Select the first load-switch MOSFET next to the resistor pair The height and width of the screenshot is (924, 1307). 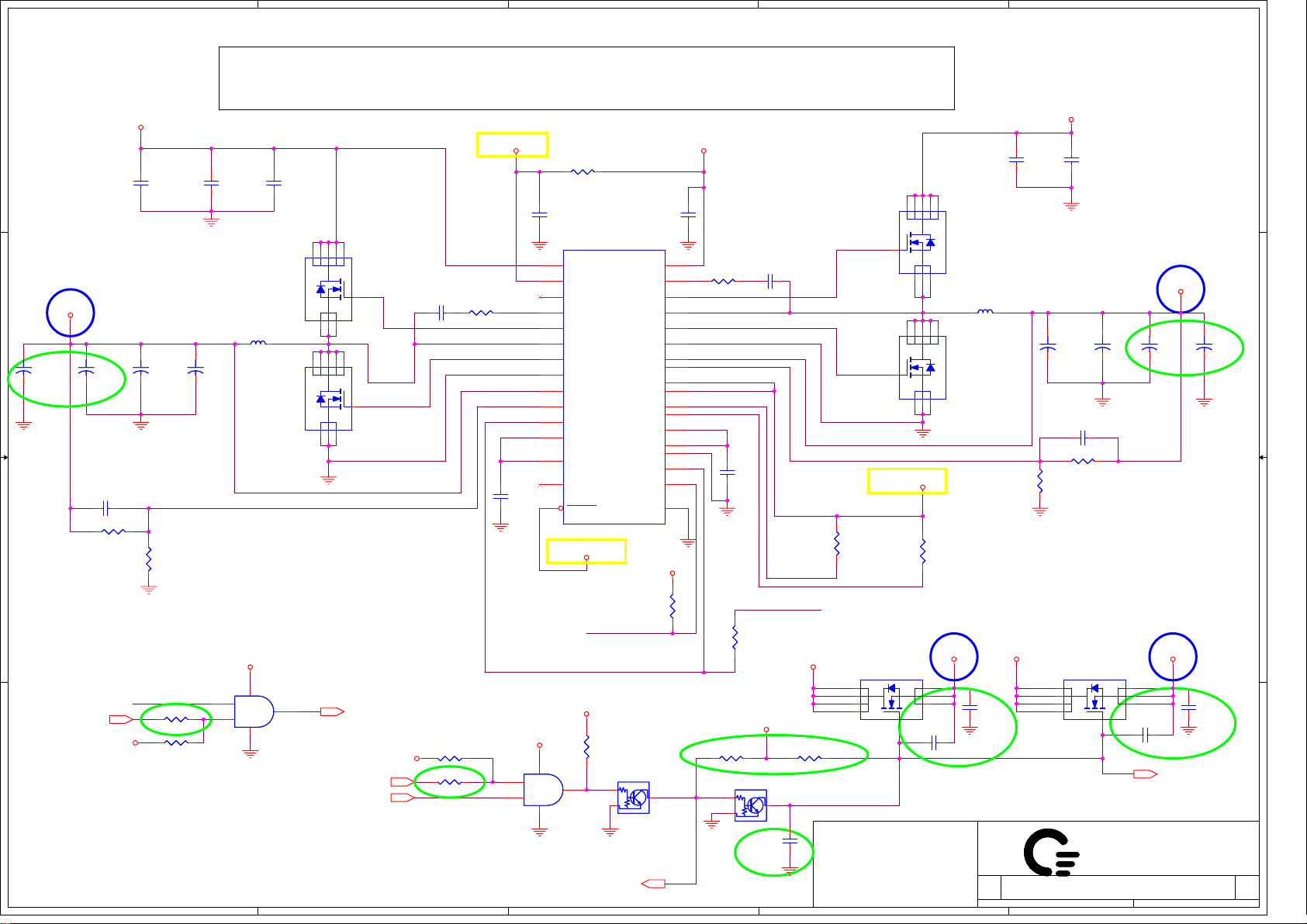pyautogui.click(x=891, y=700)
